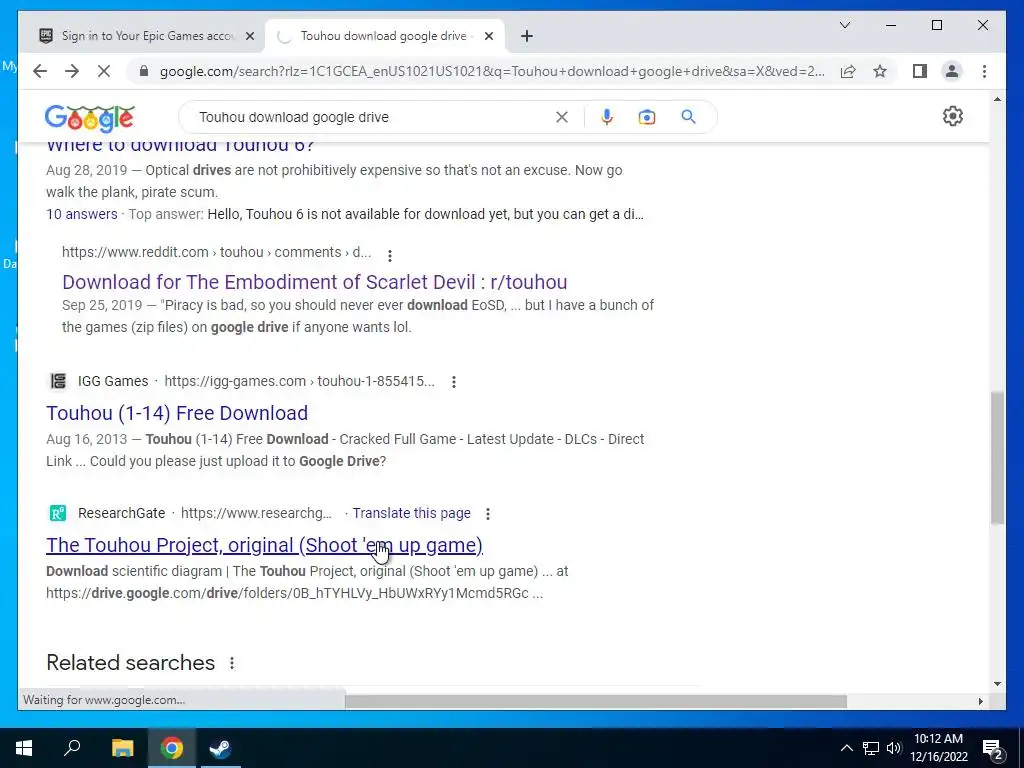Open the Chrome side panel

click(x=920, y=71)
